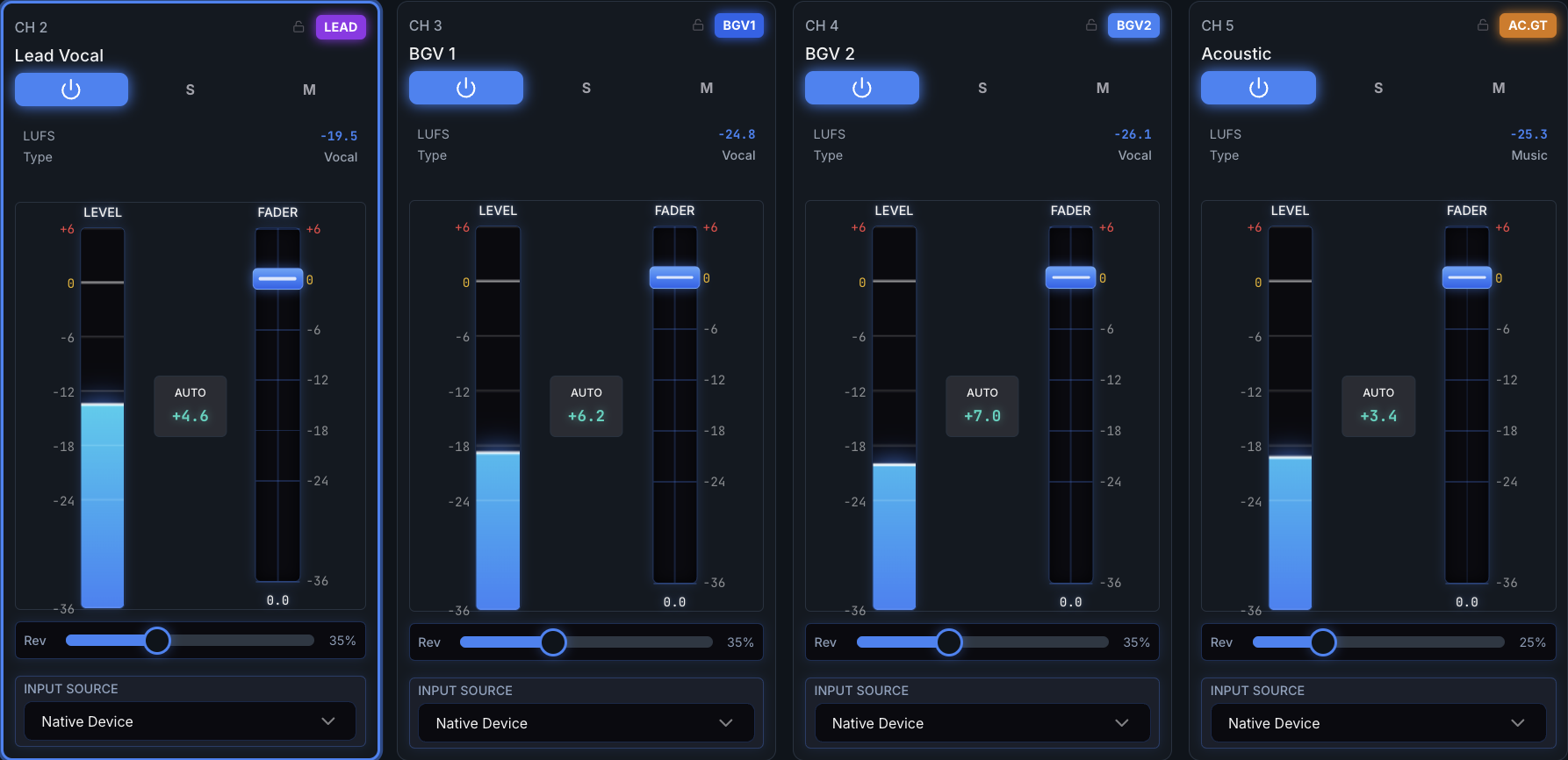The image size is (1568, 760).
Task: Solo the Acoustic channel
Action: [x=1378, y=88]
